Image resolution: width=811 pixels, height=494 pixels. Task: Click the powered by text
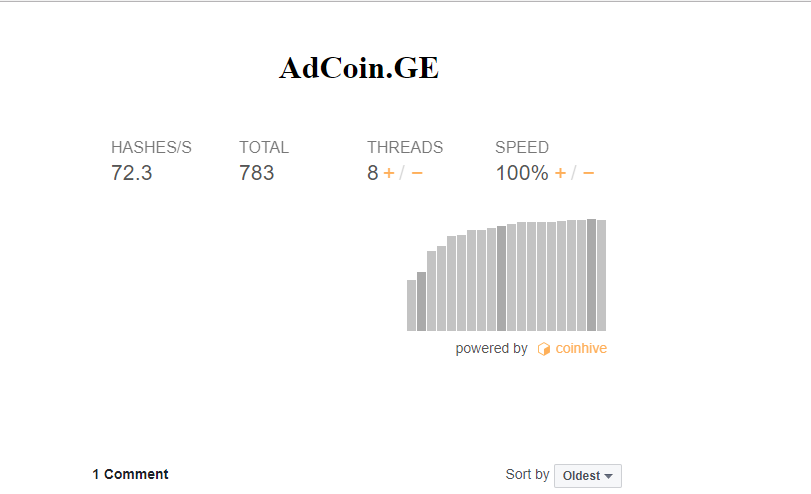point(491,349)
